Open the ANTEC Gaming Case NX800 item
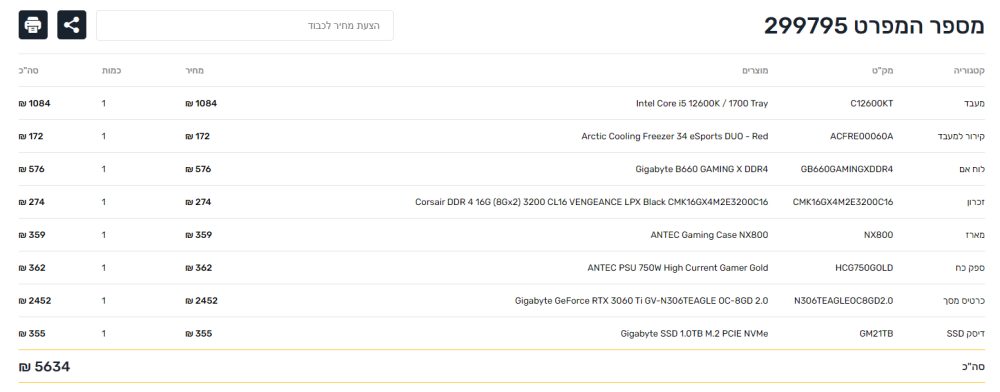The width and height of the screenshot is (1000, 392). coord(709,235)
